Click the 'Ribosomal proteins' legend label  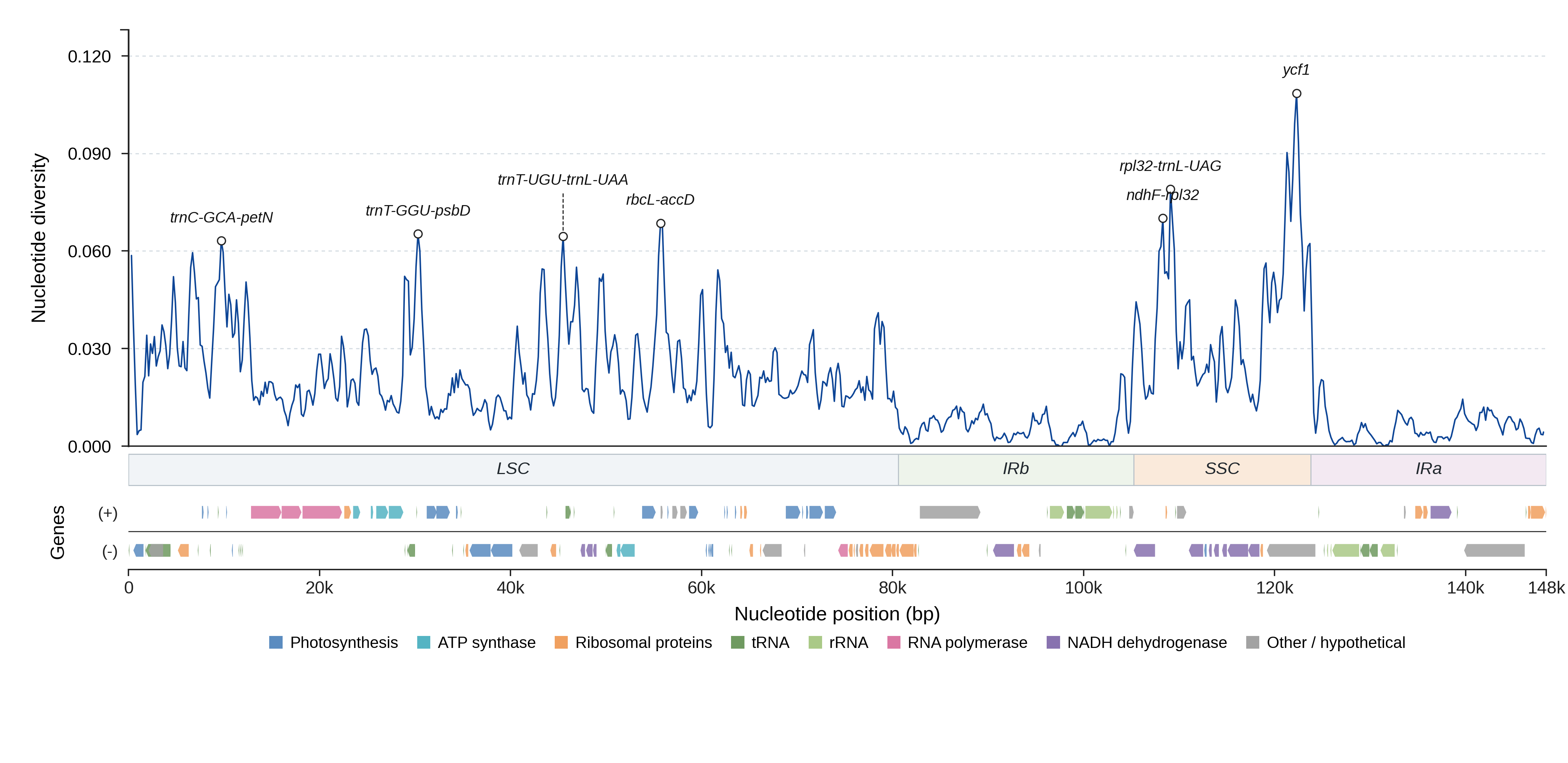coord(643,642)
